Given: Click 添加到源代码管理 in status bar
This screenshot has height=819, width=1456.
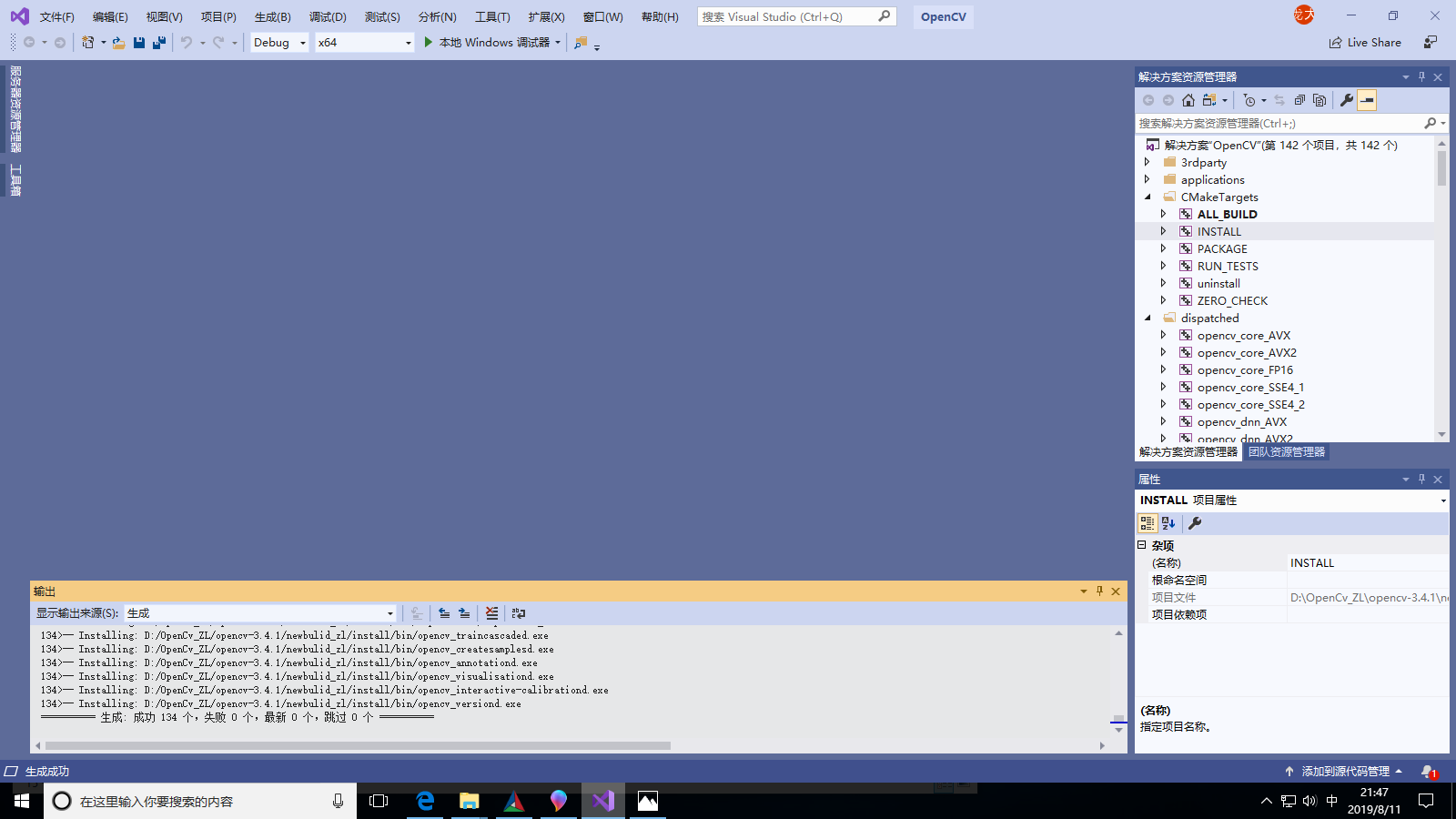Looking at the screenshot, I should point(1343,772).
